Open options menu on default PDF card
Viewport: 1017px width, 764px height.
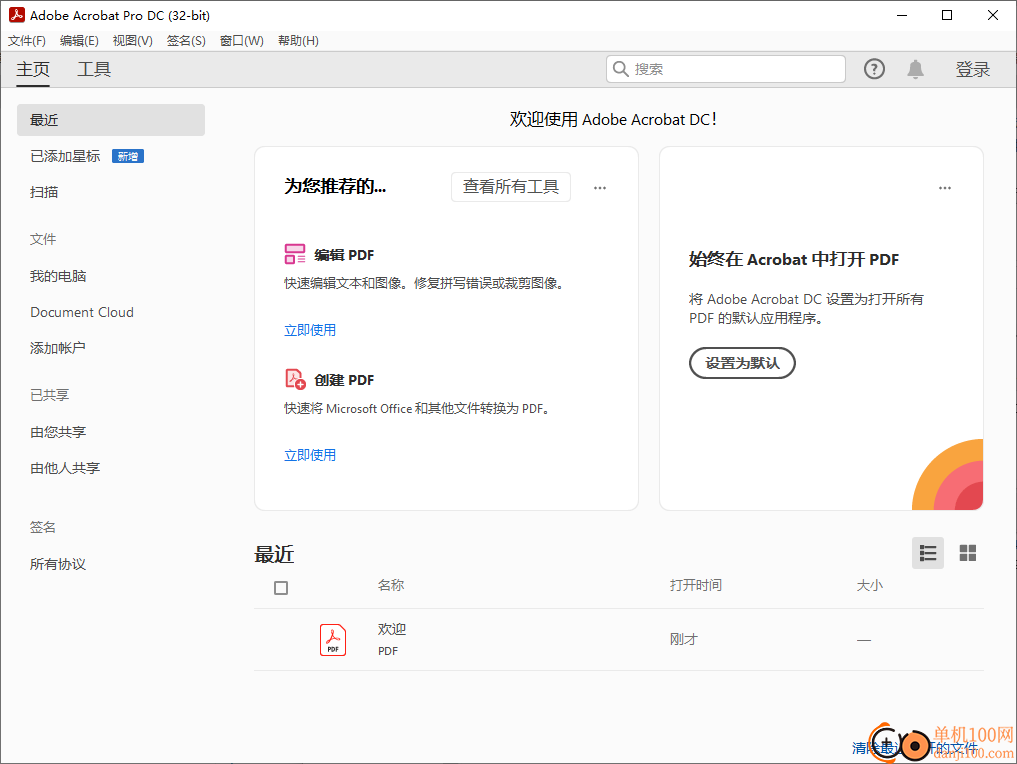point(945,187)
